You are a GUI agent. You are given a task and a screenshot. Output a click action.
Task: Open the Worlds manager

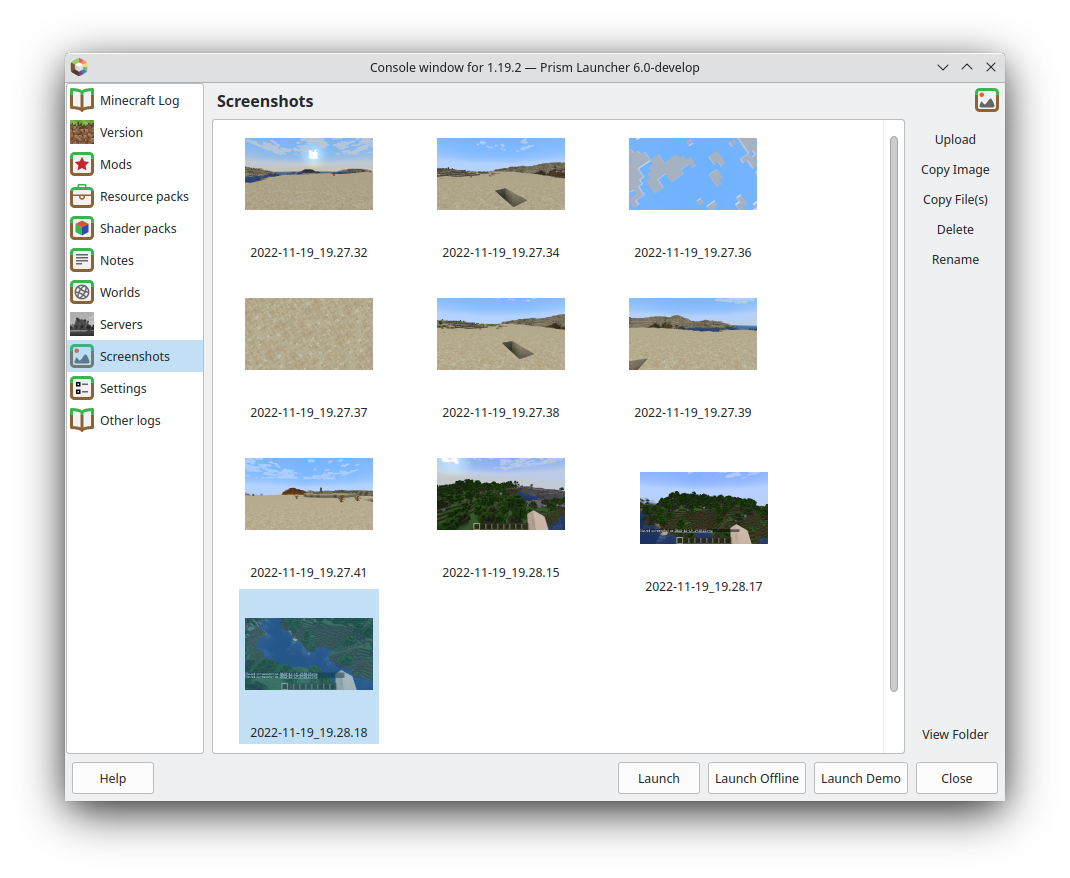(122, 292)
